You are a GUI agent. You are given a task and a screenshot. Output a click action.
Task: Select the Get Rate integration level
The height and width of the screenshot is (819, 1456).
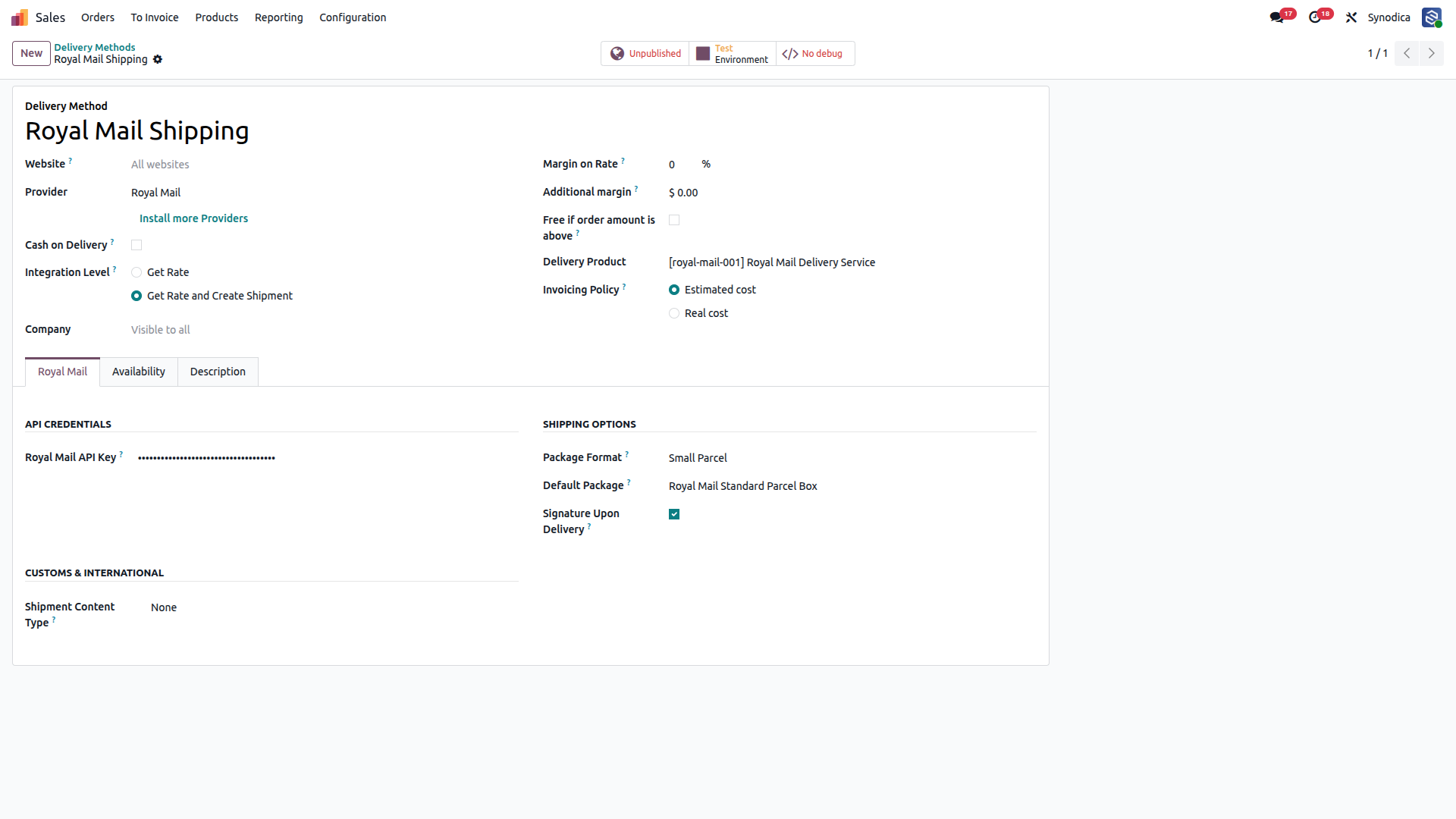(x=136, y=272)
